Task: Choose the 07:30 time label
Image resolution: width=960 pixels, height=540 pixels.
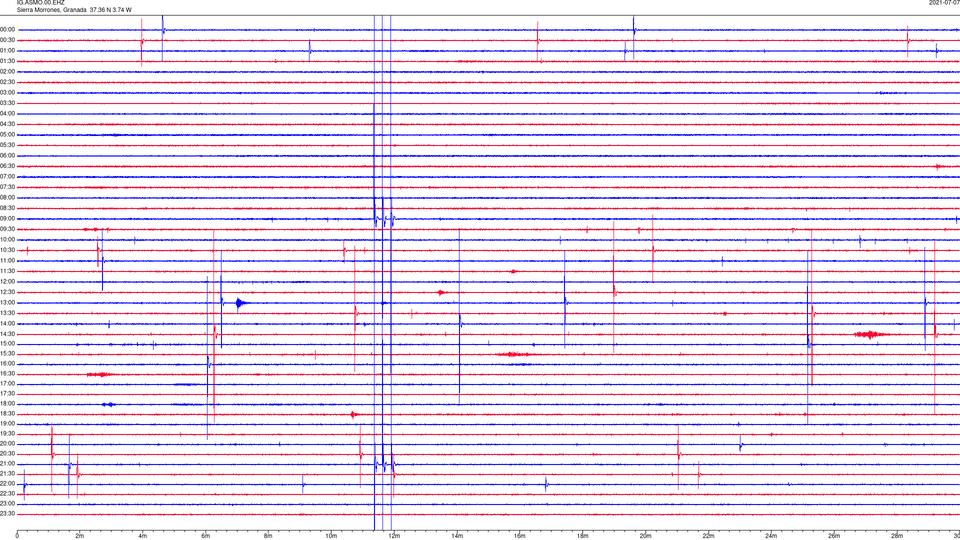Action: click(x=8, y=187)
